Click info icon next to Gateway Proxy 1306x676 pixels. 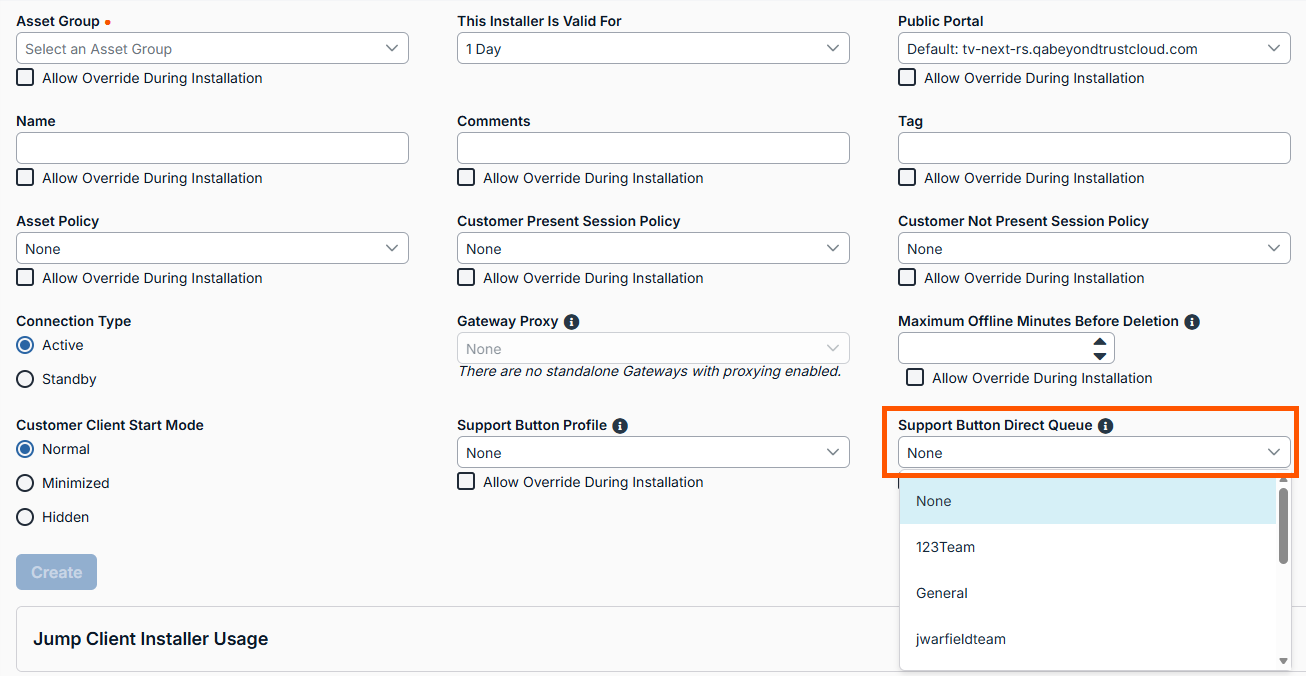pos(572,322)
